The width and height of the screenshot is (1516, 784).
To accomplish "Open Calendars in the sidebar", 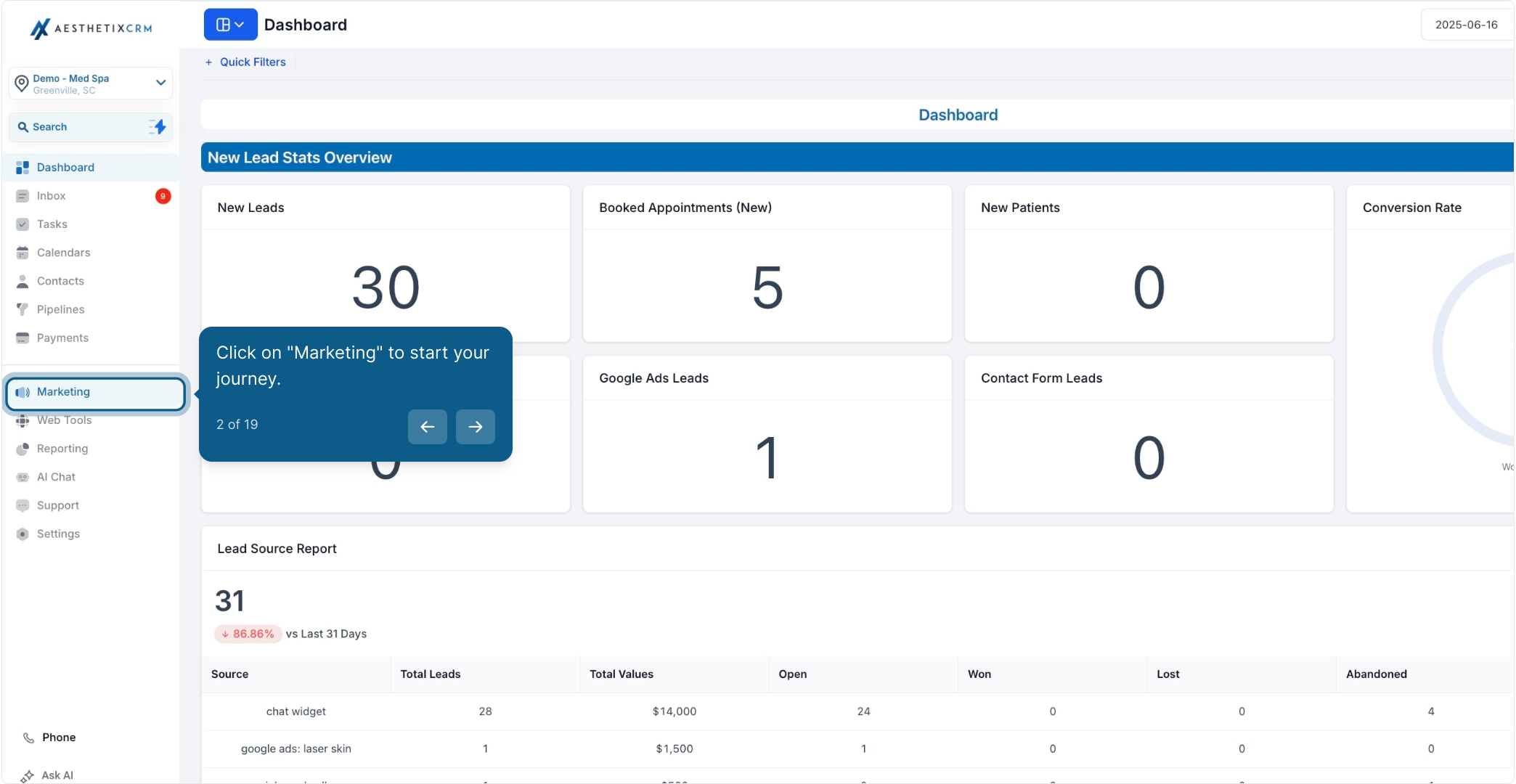I will pyautogui.click(x=91, y=253).
